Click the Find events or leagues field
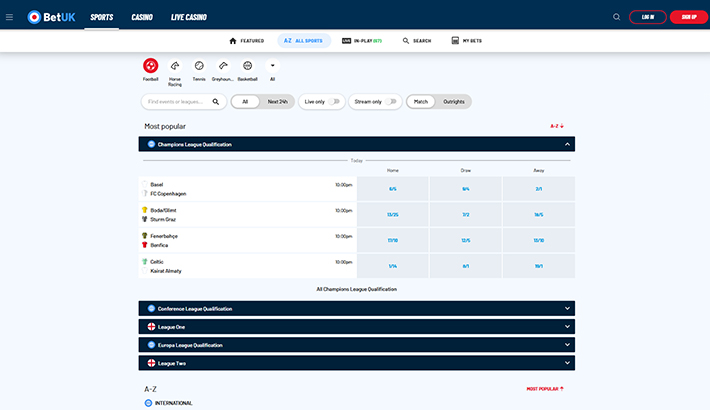Image resolution: width=710 pixels, height=410 pixels. point(174,101)
